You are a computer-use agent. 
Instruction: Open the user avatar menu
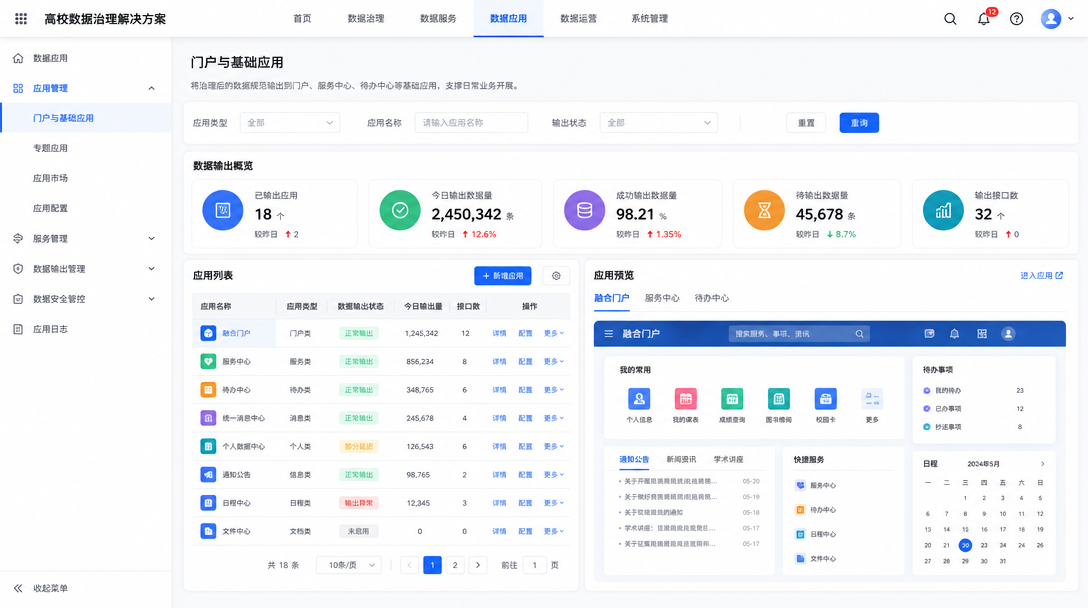1051,19
